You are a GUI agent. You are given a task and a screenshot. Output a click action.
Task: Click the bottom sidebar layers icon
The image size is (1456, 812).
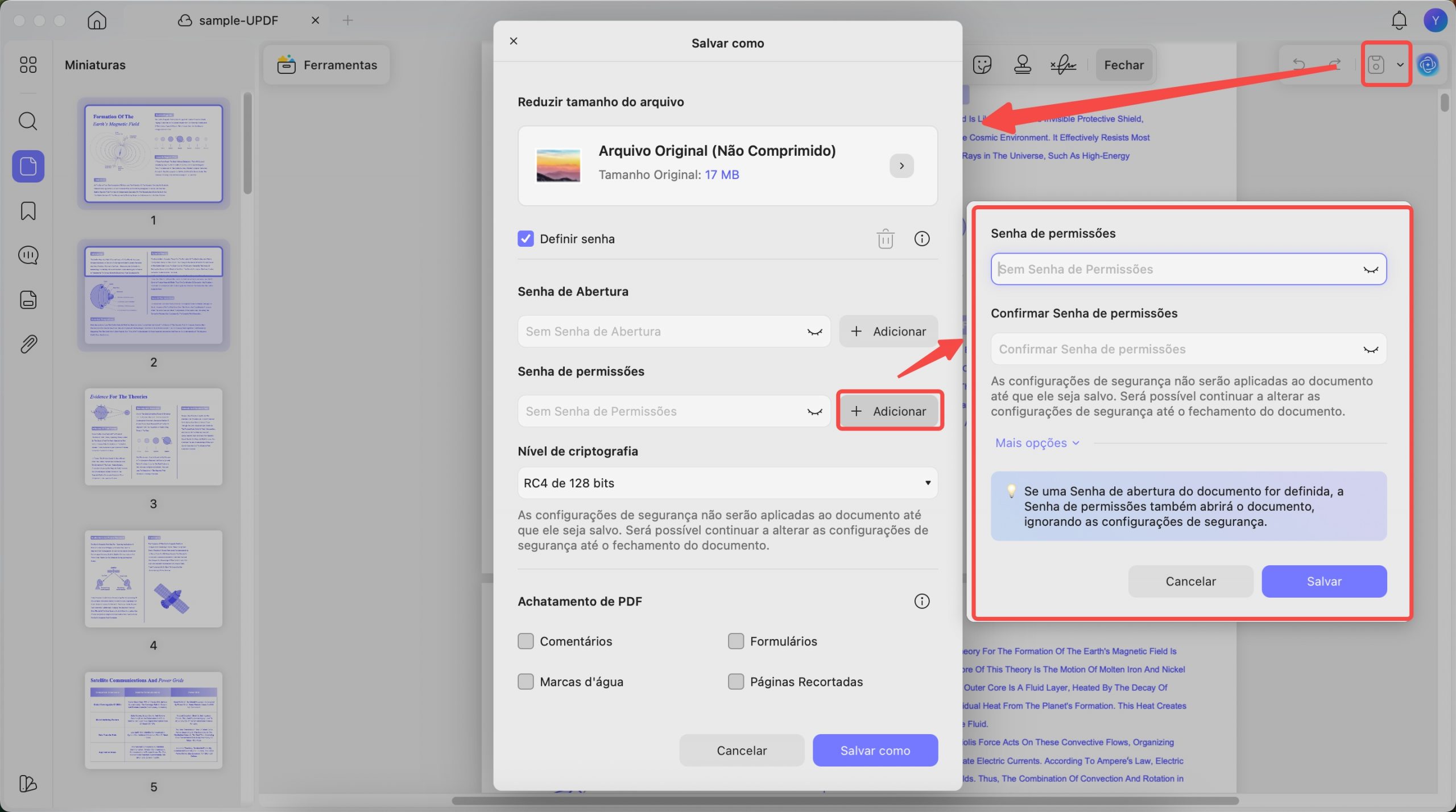pos(28,784)
